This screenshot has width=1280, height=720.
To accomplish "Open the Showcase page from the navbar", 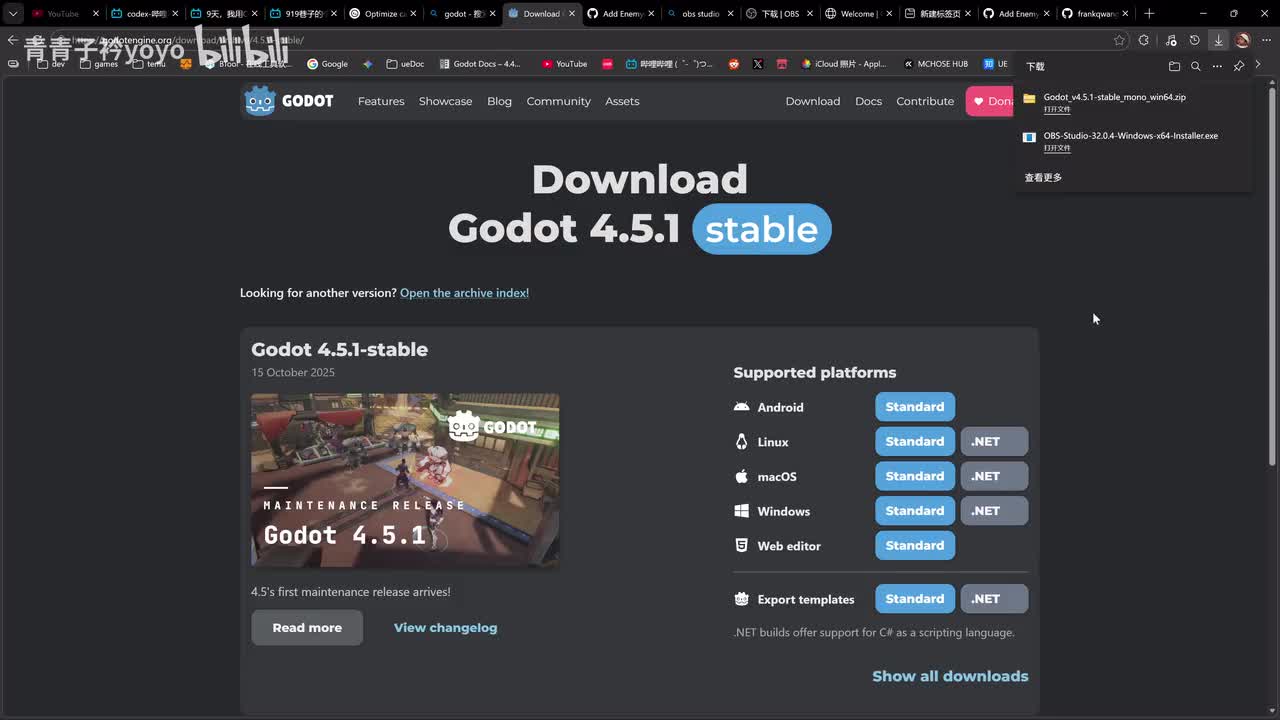I will point(445,101).
